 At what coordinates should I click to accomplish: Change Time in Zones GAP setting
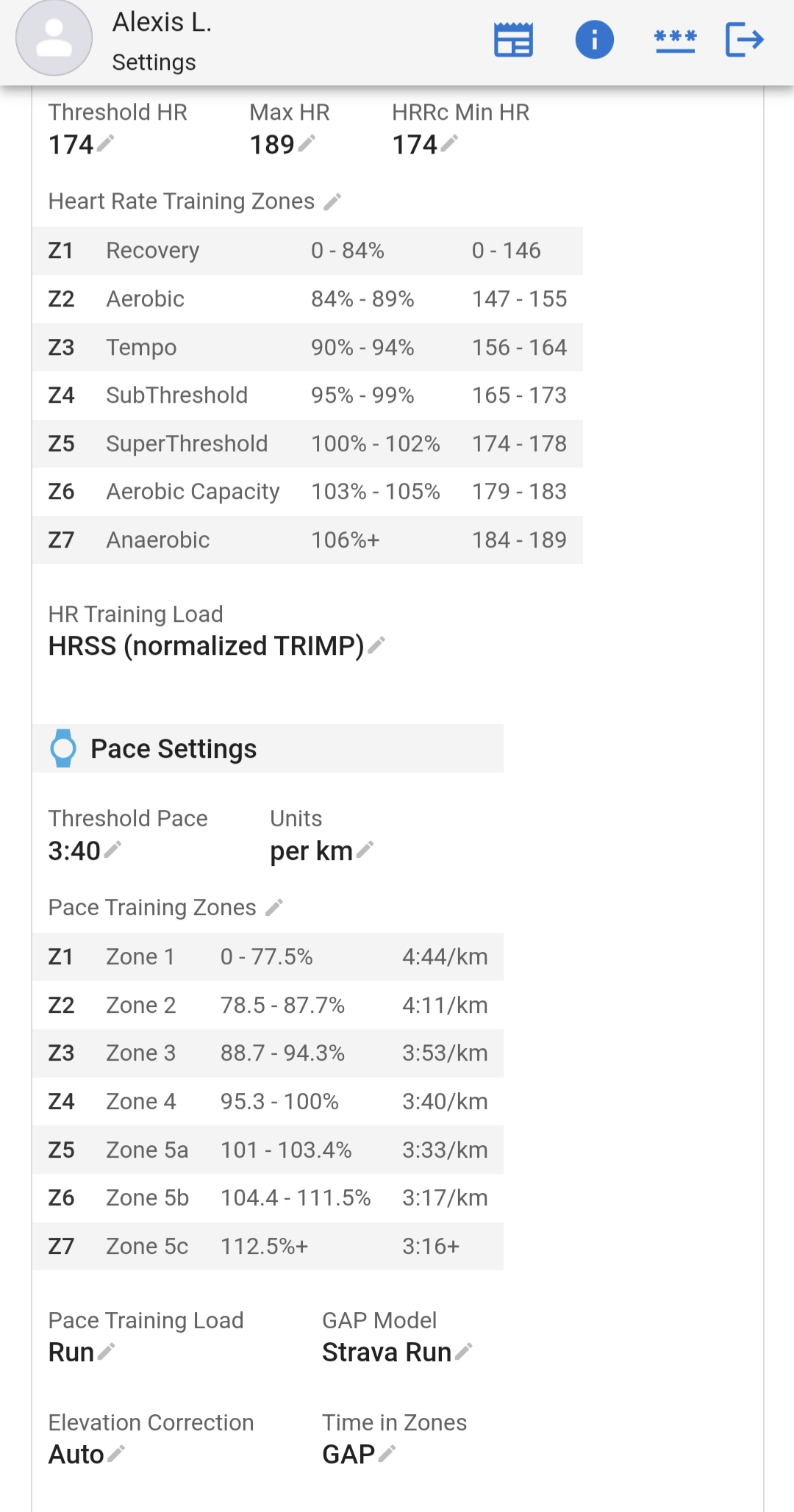coord(387,1453)
